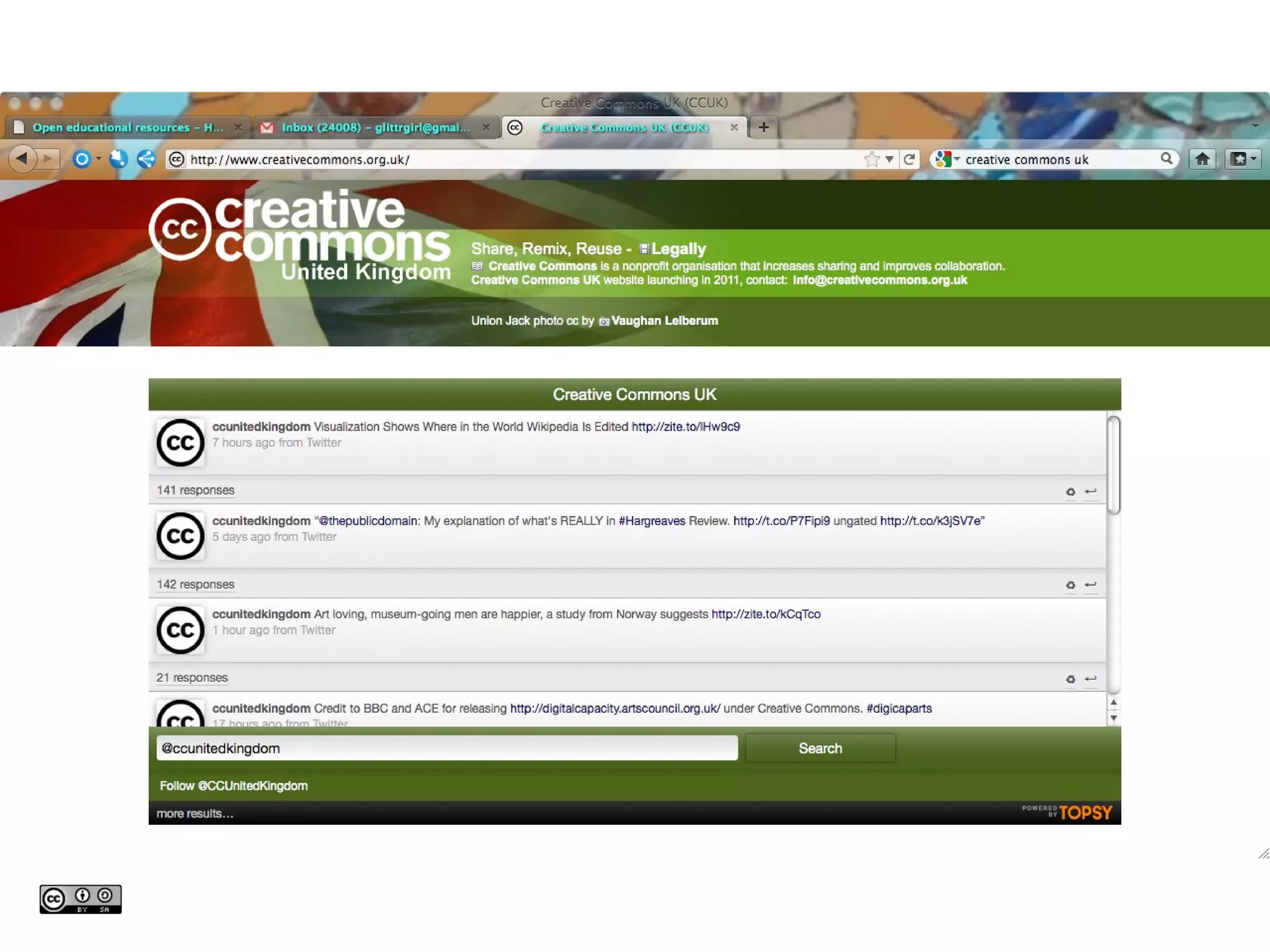
Task: Switch to the Inbox Gmail tab
Action: (375, 127)
